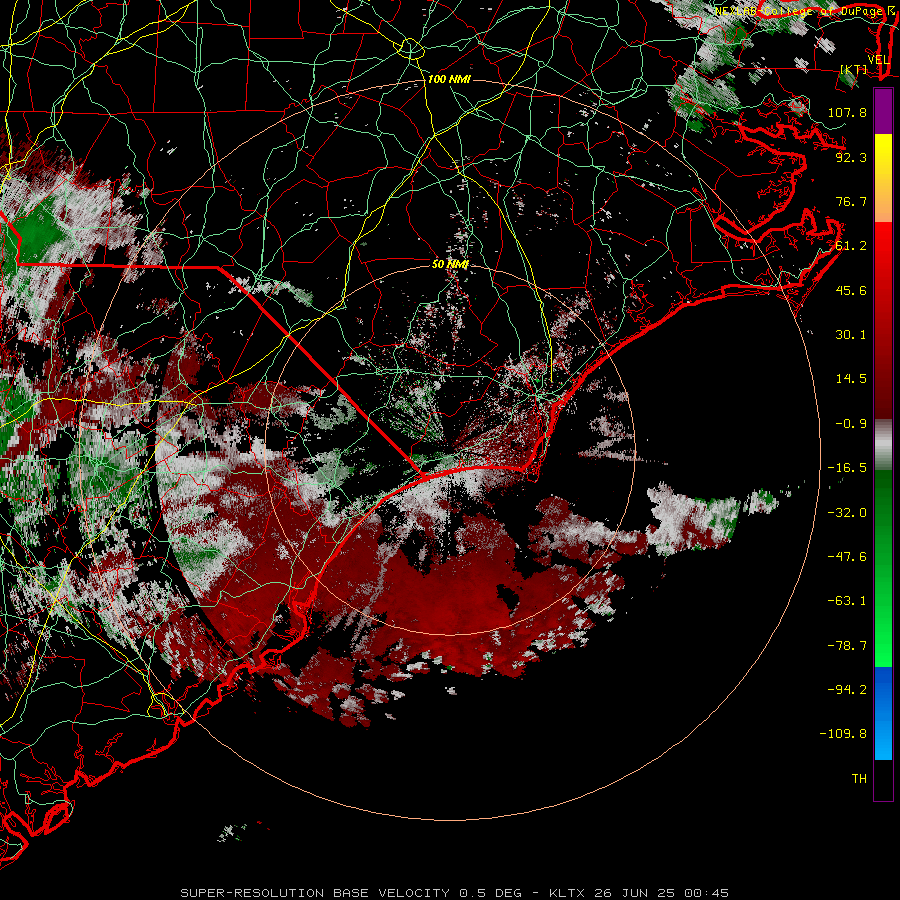Click the gray near-zero segment of velocity scale
This screenshot has width=900, height=900.
883,445
